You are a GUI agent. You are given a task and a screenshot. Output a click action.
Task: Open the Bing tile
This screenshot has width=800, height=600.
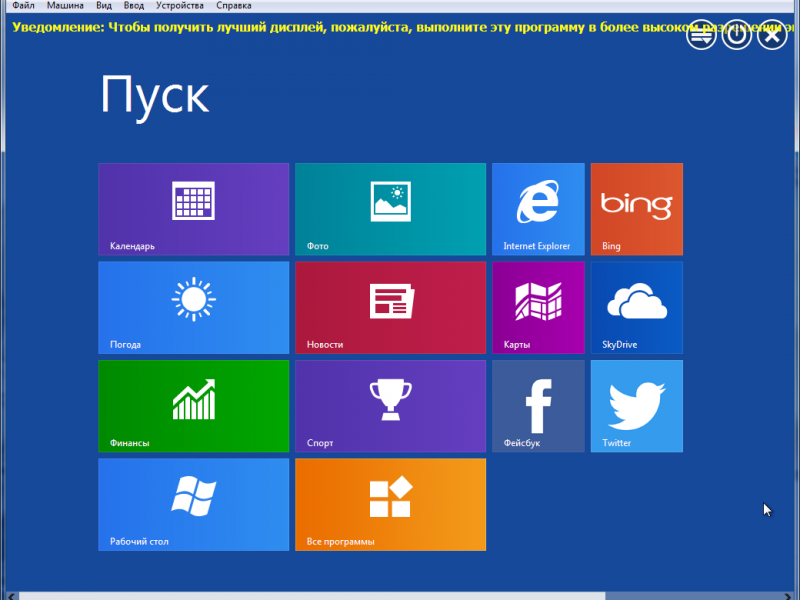637,209
